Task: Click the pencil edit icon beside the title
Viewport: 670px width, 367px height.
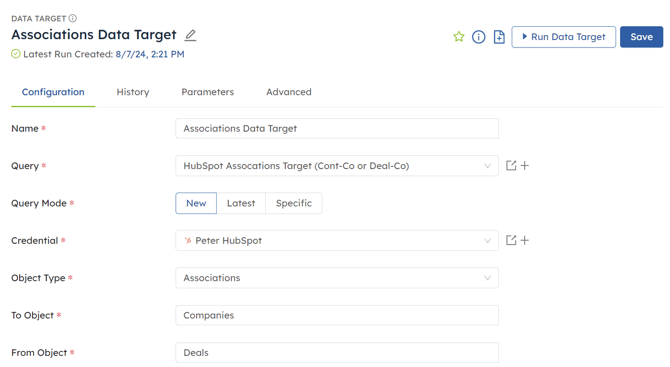Action: click(x=190, y=35)
